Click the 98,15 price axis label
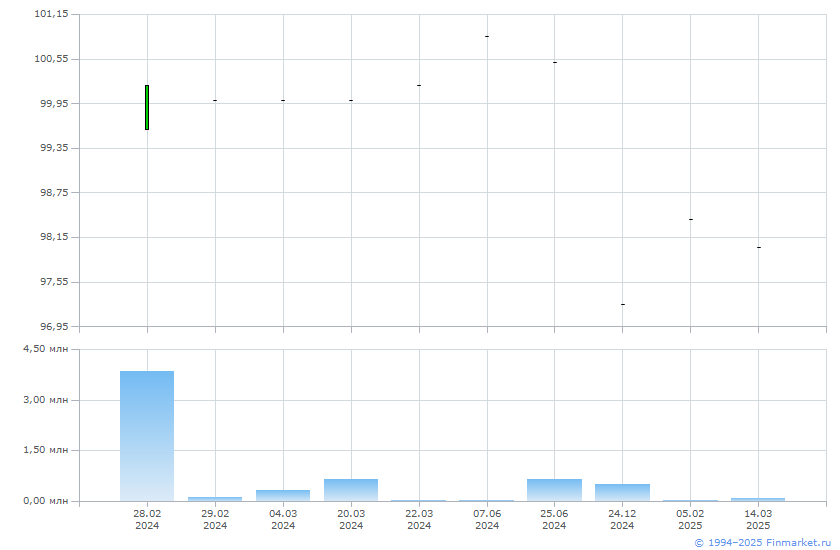This screenshot has width=840, height=550. tap(54, 237)
